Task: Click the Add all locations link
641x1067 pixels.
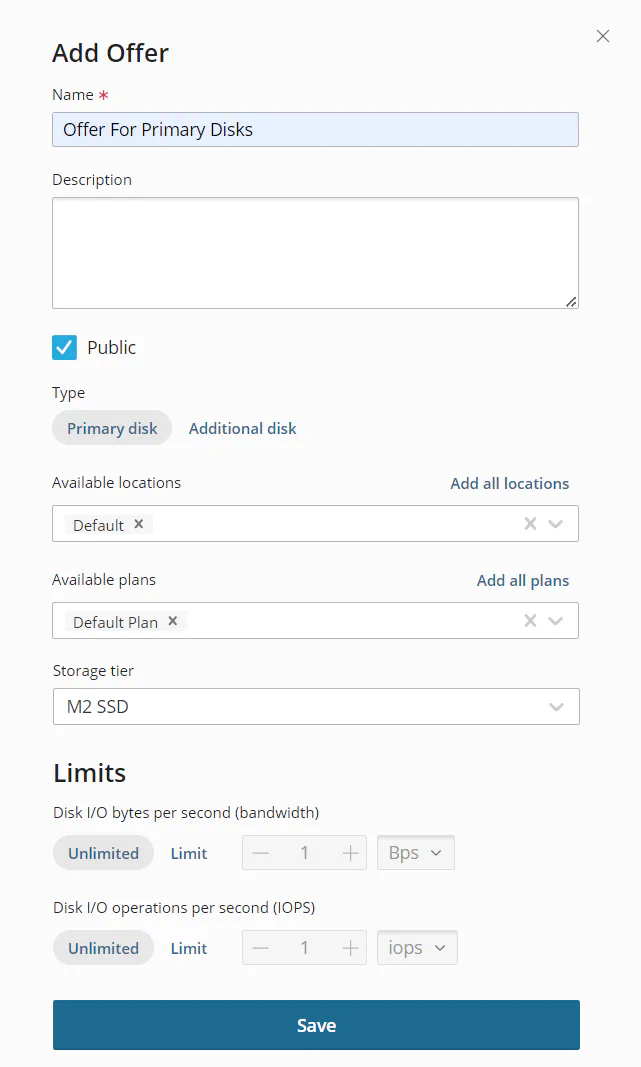Action: click(509, 483)
